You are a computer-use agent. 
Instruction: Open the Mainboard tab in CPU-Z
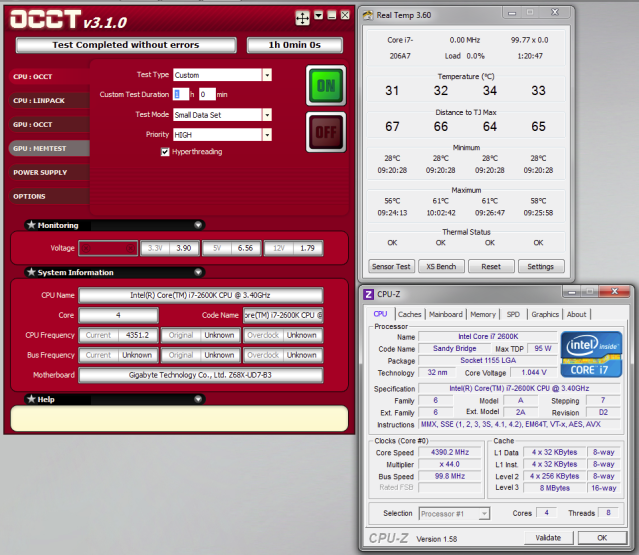(x=446, y=314)
